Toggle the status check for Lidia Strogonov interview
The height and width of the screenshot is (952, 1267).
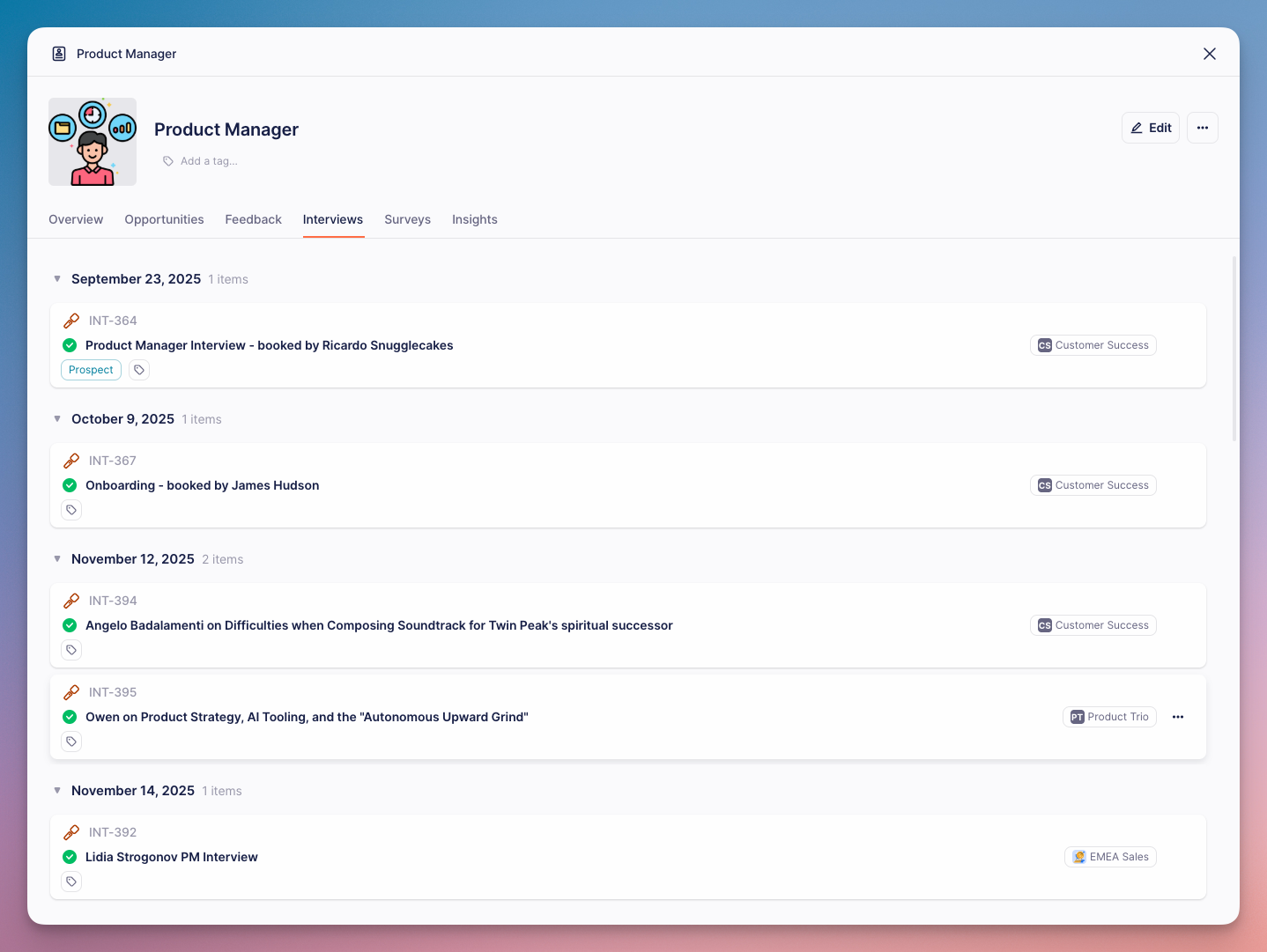pos(70,857)
